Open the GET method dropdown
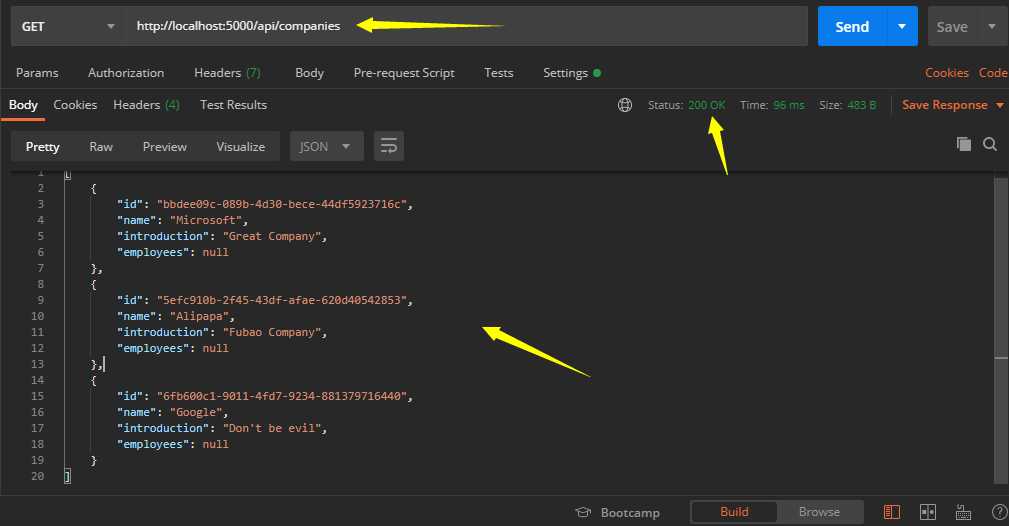 68,26
